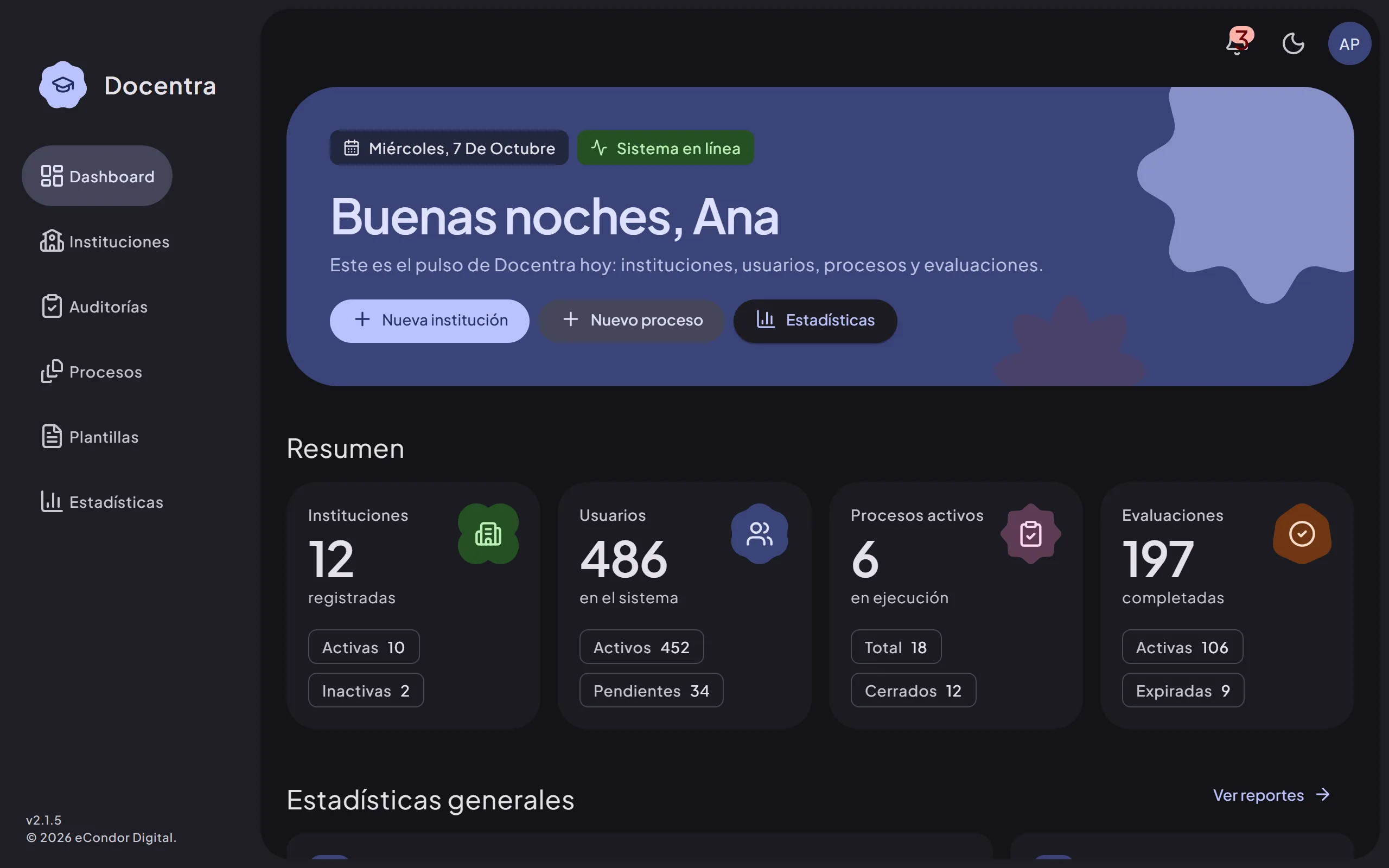This screenshot has width=1389, height=868.
Task: Click the Miércoles, 7 De Octubre date badge
Action: (449, 148)
